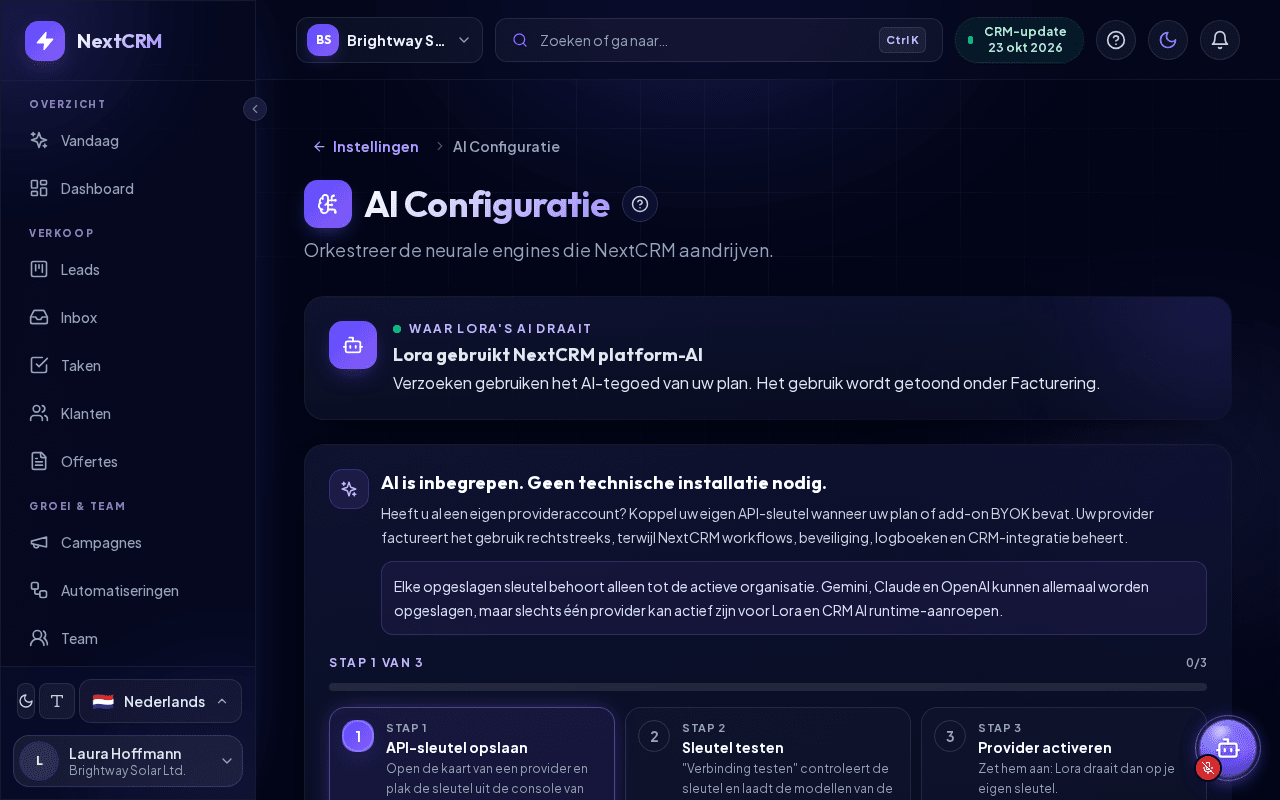Viewport: 1280px width, 800px height.
Task: Show the Taken list
Action: point(128,365)
